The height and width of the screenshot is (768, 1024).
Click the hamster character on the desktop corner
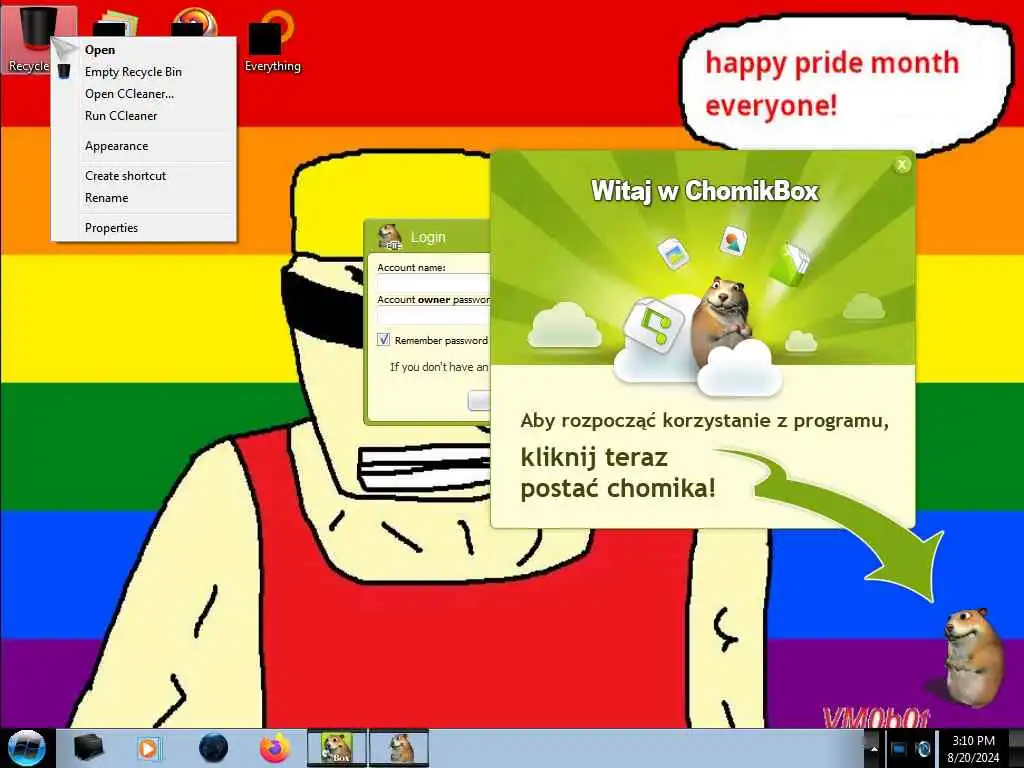(972, 657)
